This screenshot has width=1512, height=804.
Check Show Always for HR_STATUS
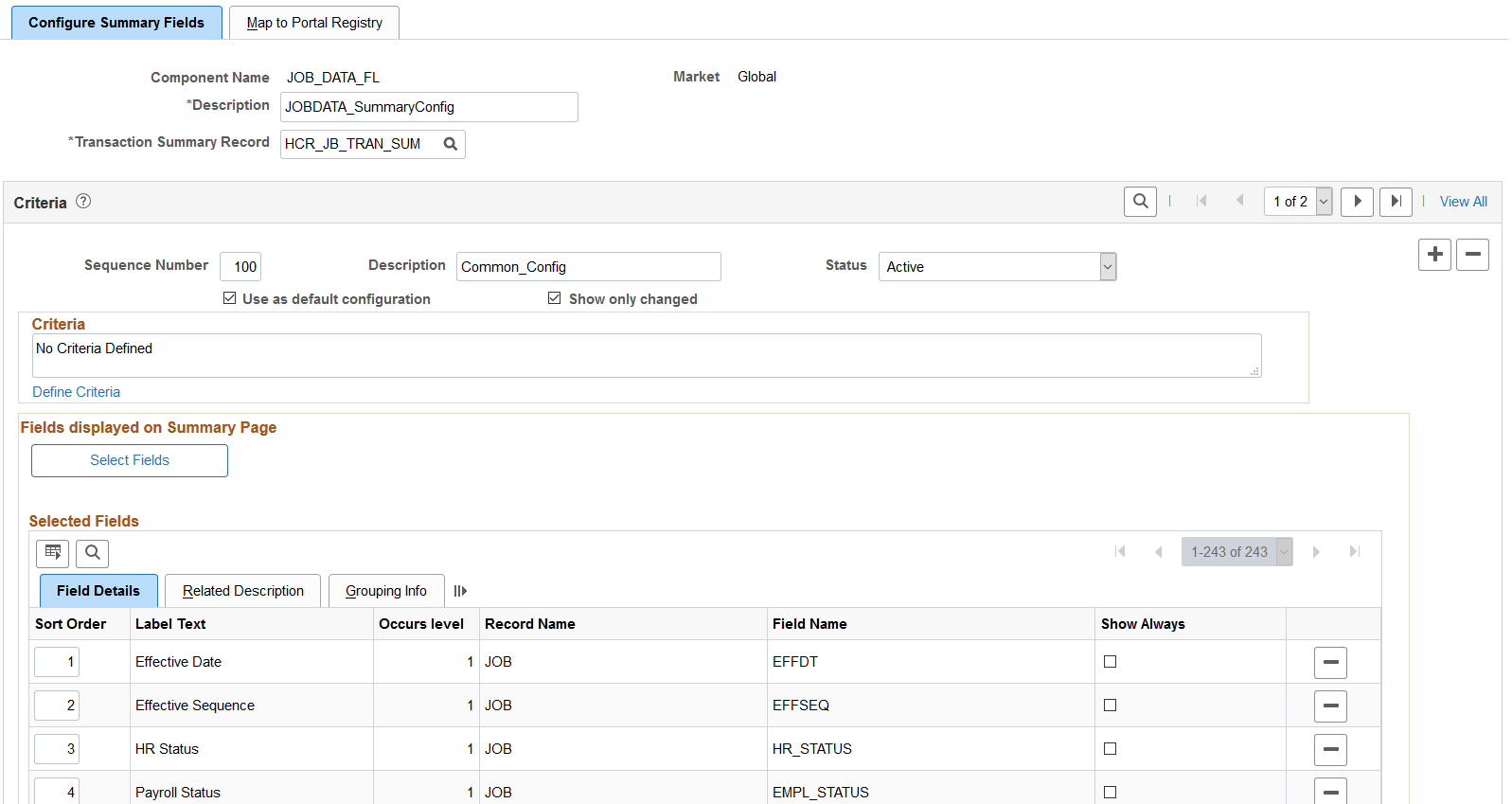(1110, 749)
